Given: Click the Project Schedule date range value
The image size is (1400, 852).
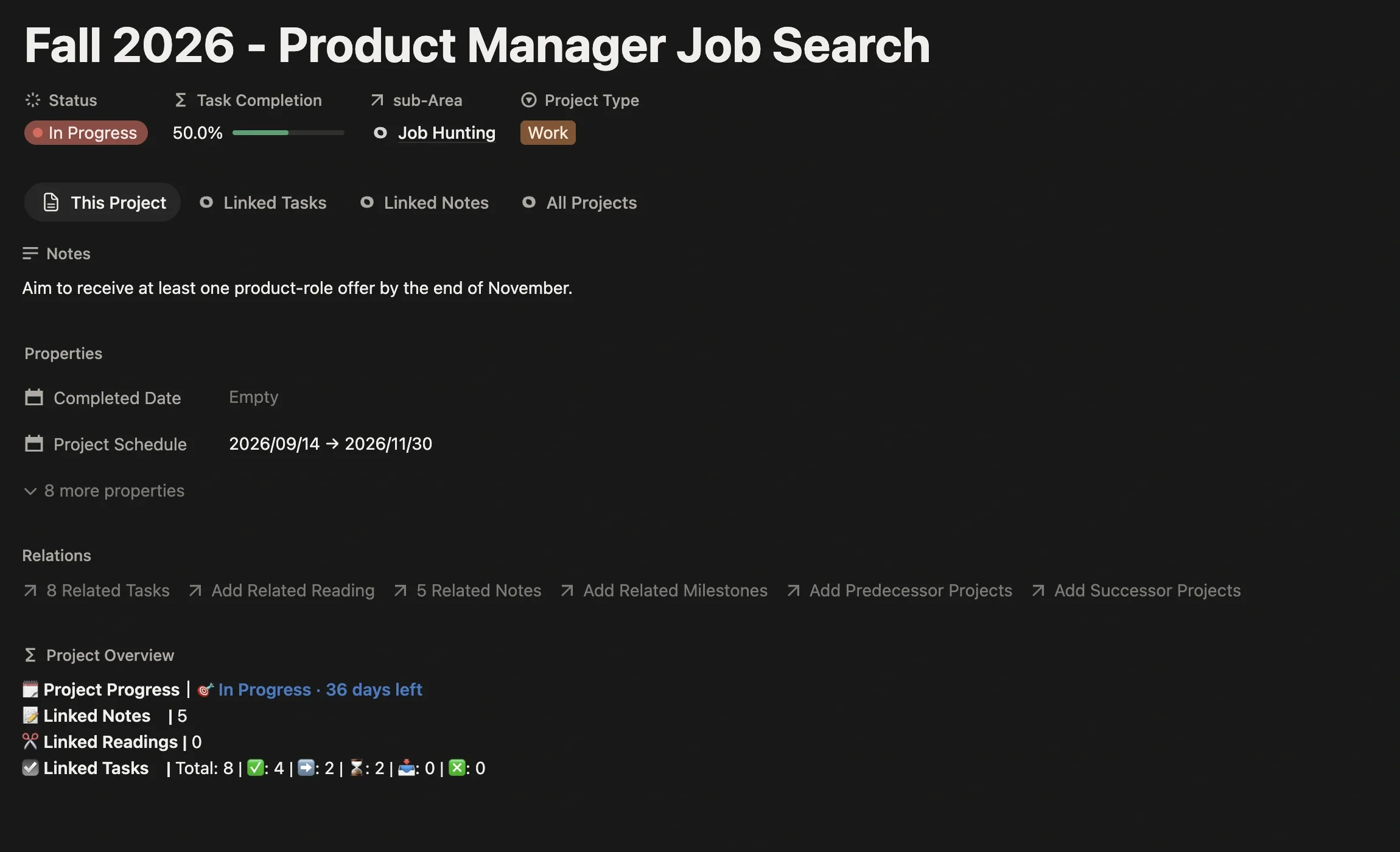Looking at the screenshot, I should pos(331,444).
